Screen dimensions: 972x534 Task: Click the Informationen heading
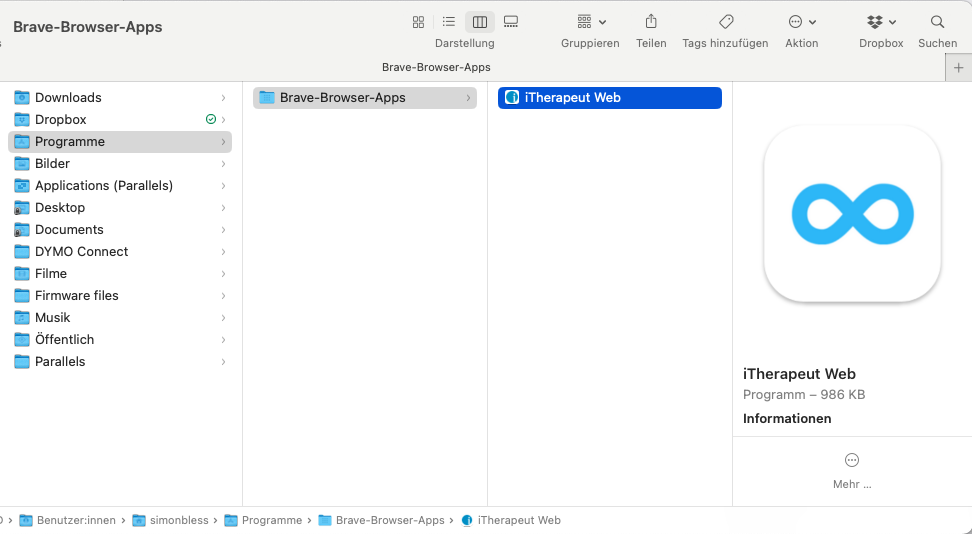click(x=787, y=419)
